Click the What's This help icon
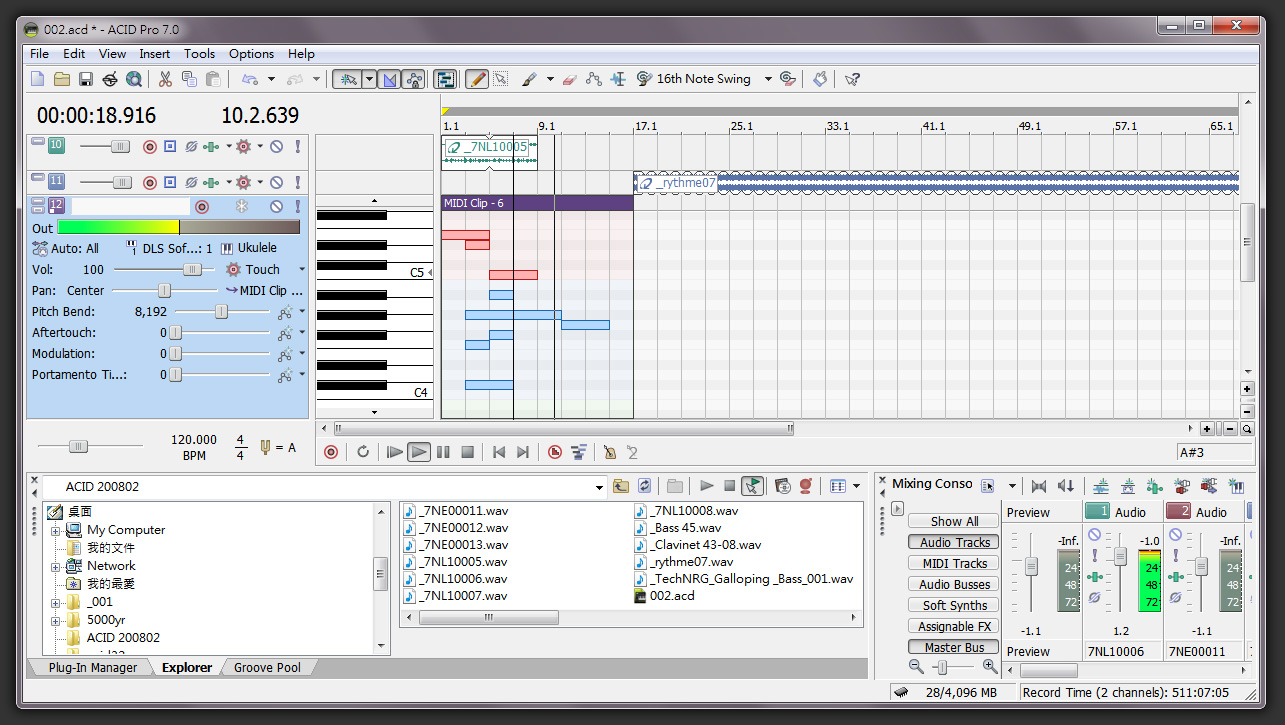This screenshot has width=1285, height=725. click(x=852, y=79)
